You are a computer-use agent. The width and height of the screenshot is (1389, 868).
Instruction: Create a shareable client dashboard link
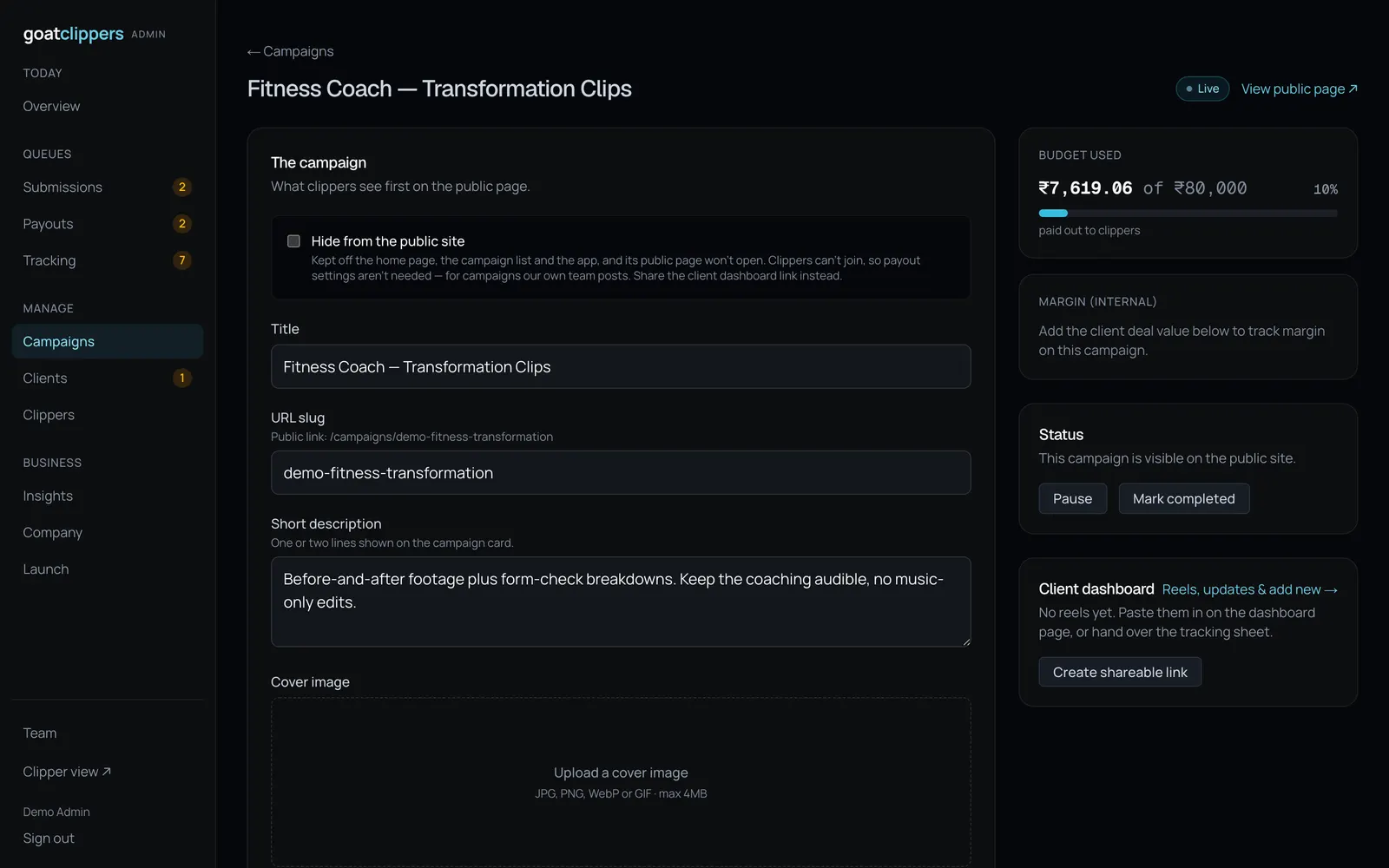(1120, 672)
